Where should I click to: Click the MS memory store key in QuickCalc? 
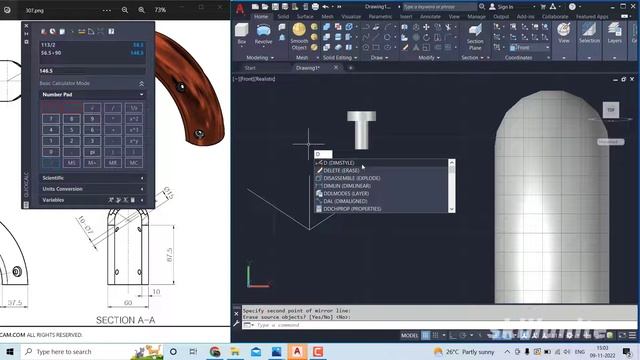click(x=71, y=163)
